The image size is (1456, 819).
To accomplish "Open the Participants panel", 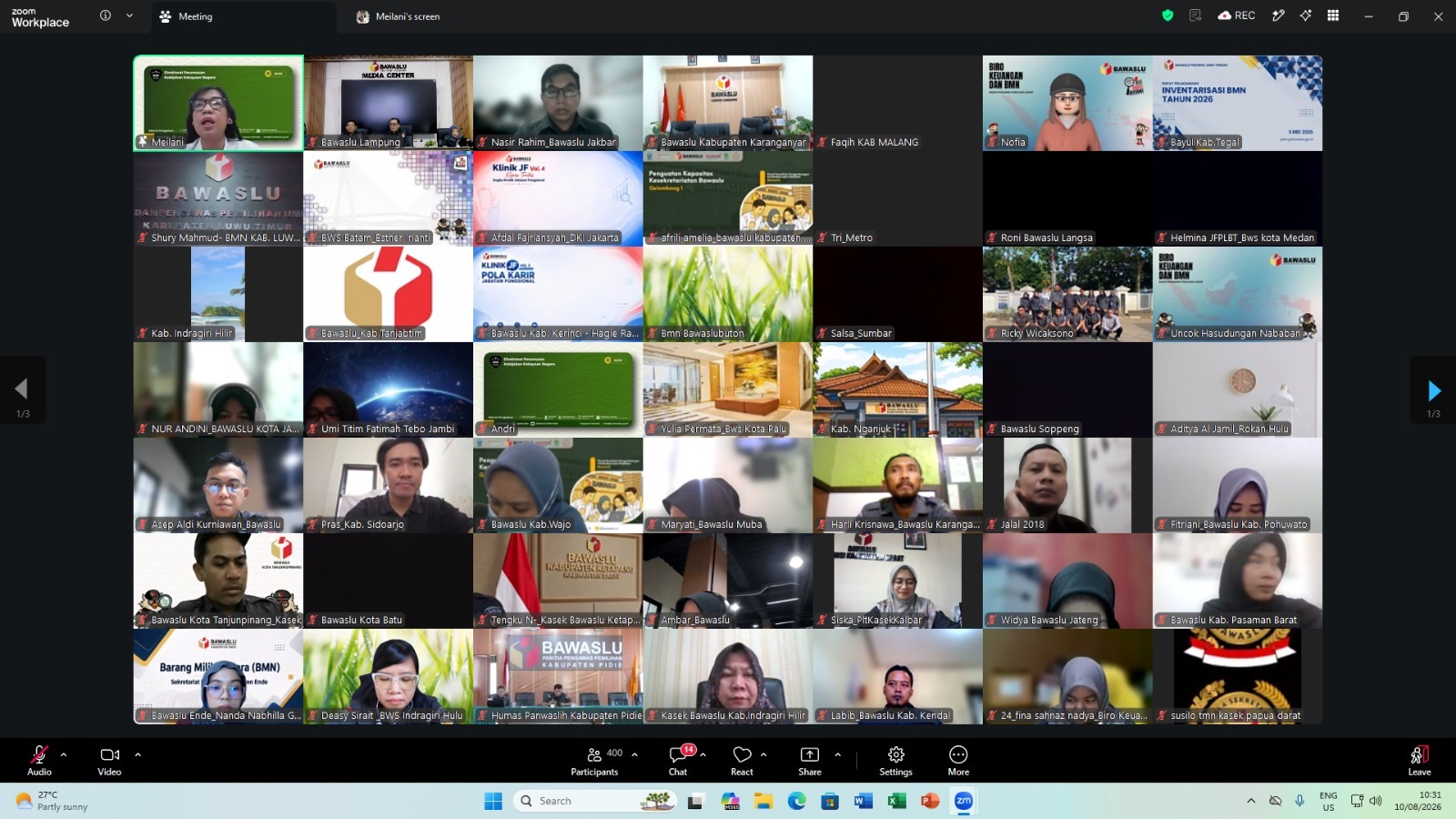I will click(x=595, y=760).
